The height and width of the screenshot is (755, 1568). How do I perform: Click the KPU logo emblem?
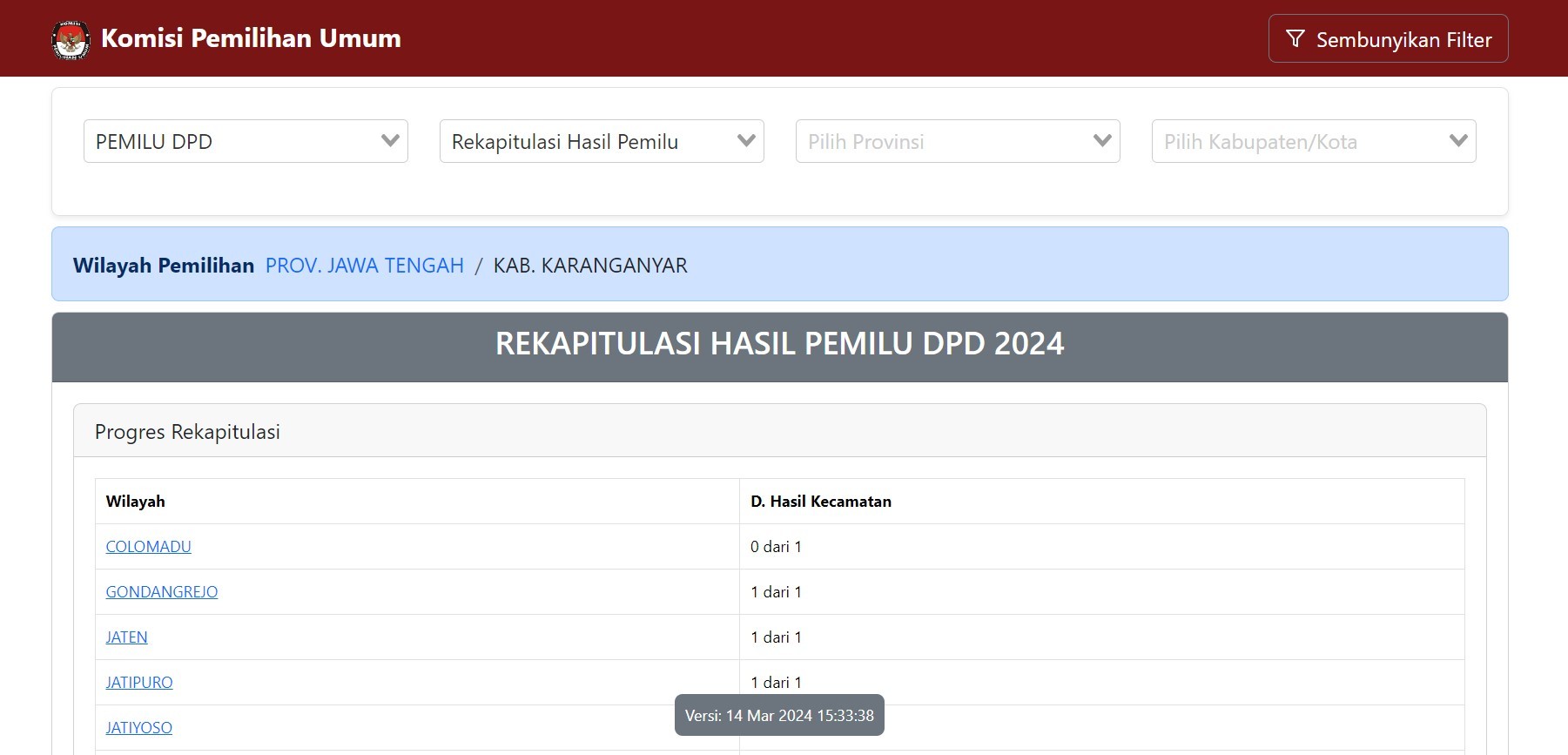coord(71,39)
